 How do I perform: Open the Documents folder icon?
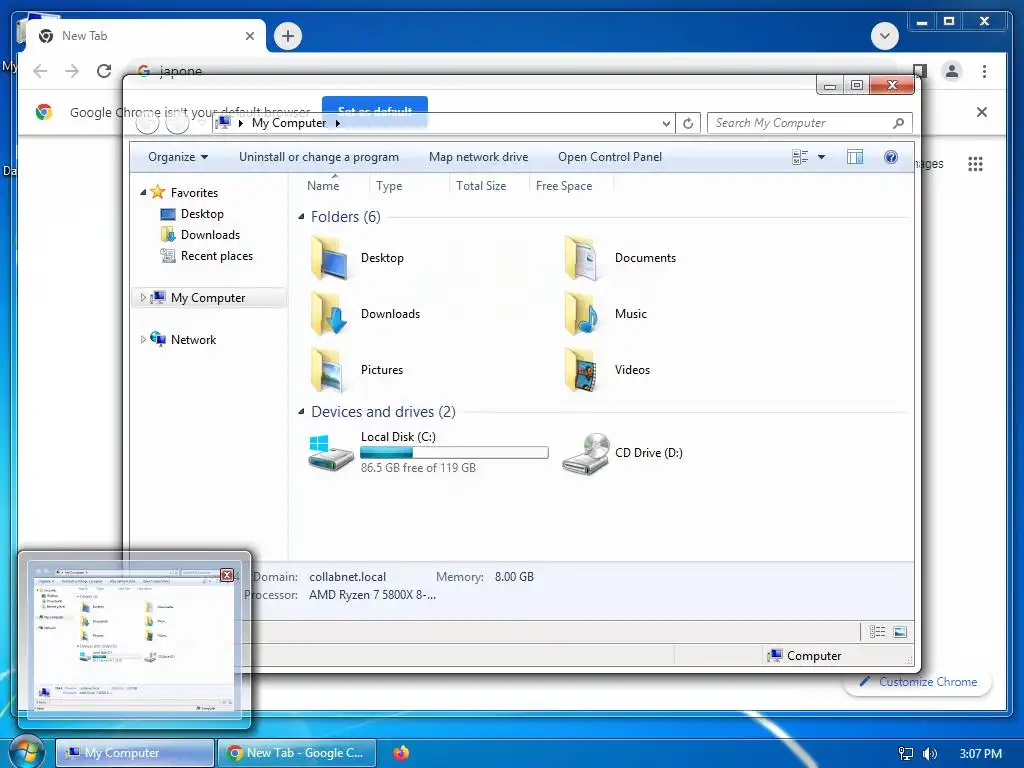[581, 259]
